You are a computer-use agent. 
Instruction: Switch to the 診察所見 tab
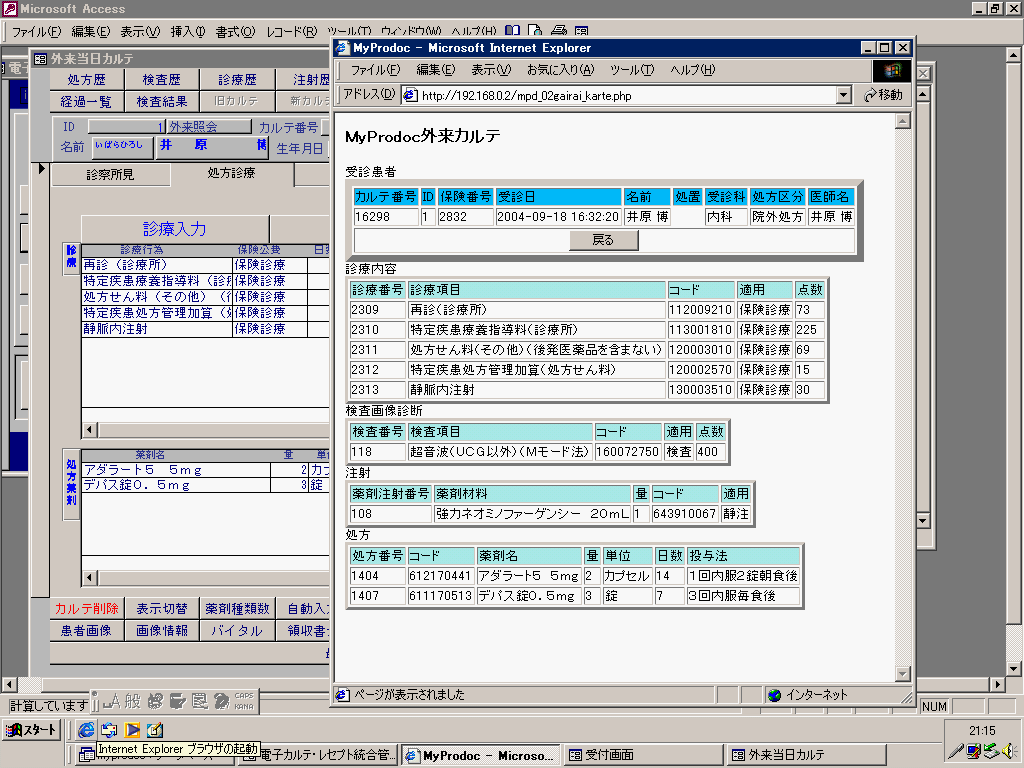click(110, 174)
